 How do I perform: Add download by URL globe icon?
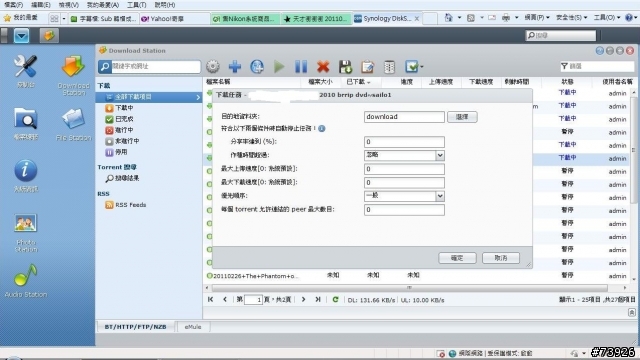pos(257,67)
